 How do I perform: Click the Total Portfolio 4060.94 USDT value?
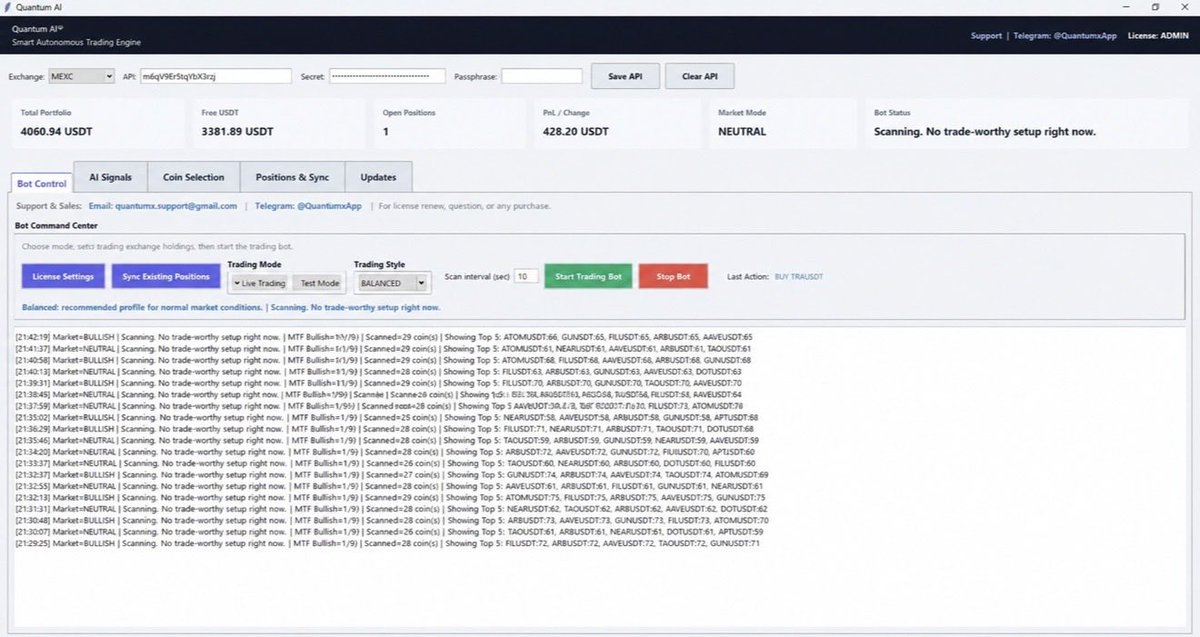click(54, 131)
